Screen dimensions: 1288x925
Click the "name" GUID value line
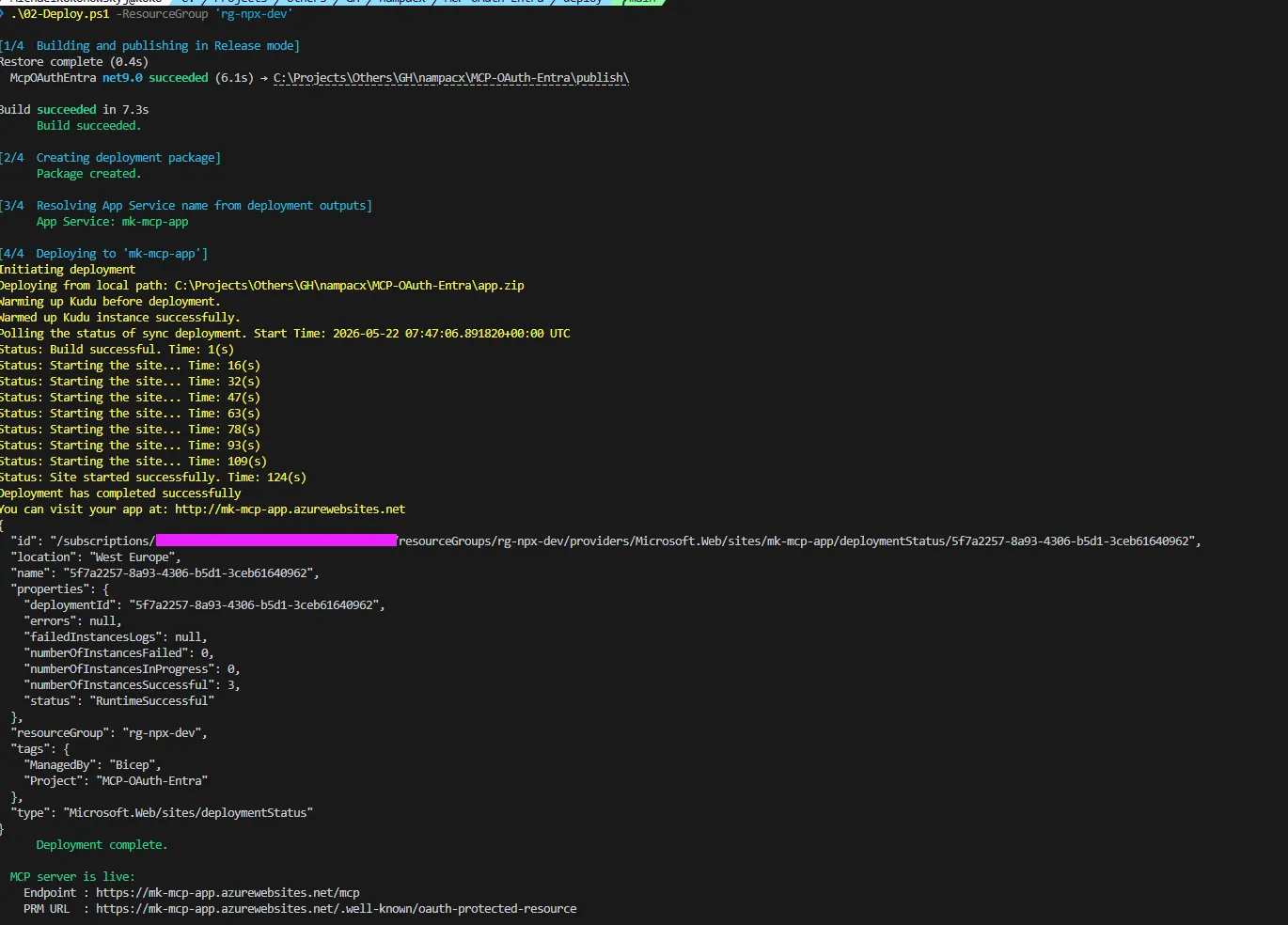pos(165,573)
